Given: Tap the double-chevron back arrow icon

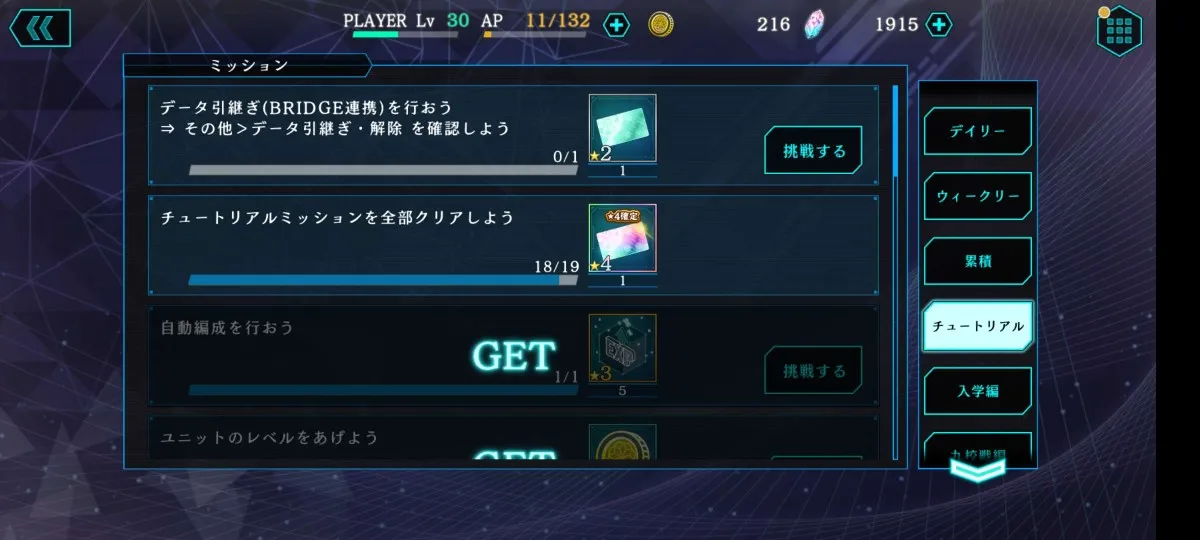Looking at the screenshot, I should [40, 28].
